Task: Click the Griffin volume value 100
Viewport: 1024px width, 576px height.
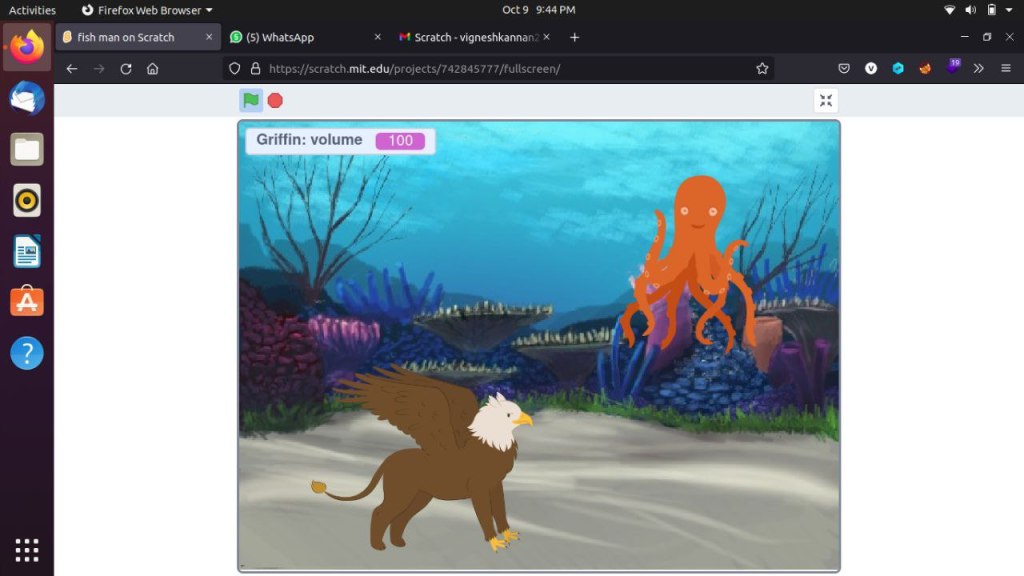Action: point(400,141)
